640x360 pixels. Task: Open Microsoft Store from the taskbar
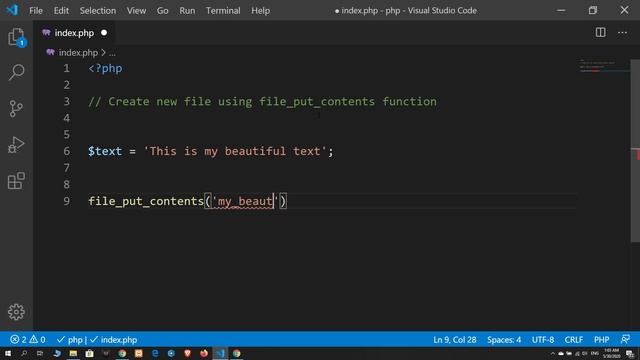[x=89, y=353]
